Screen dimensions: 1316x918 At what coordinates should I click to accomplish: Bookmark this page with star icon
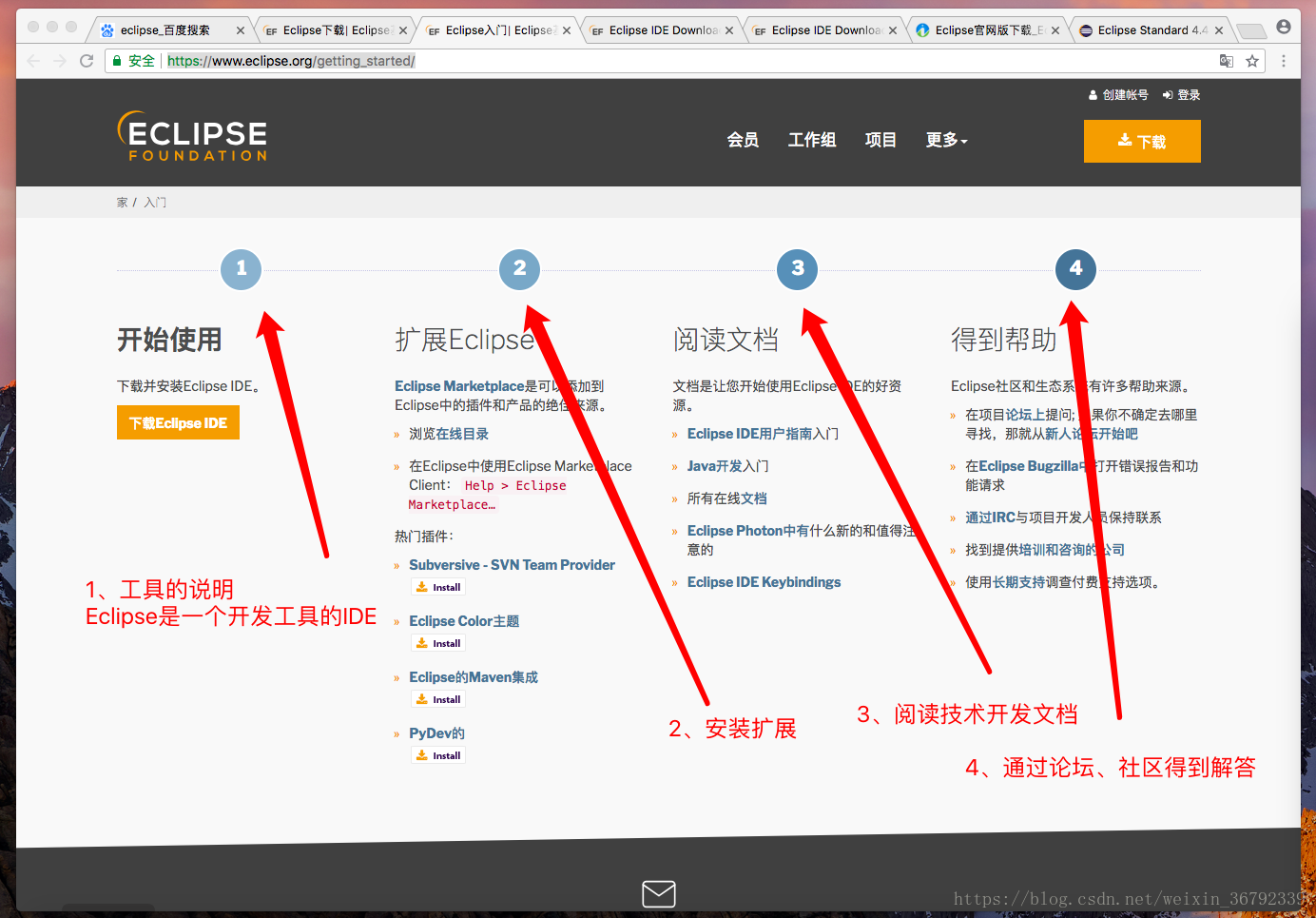[x=1252, y=61]
